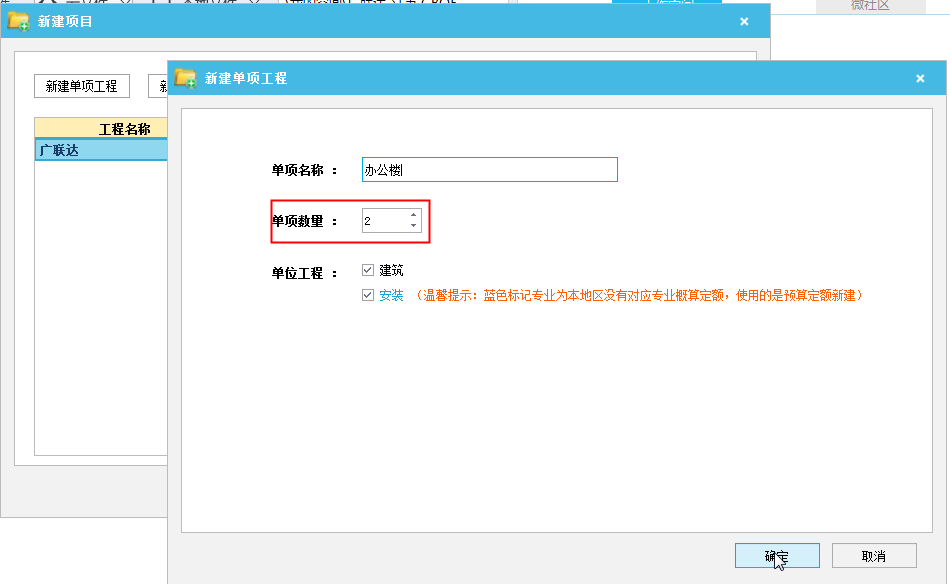Select the 广联达 row in the list
Image resolution: width=950 pixels, height=584 pixels.
[x=100, y=150]
